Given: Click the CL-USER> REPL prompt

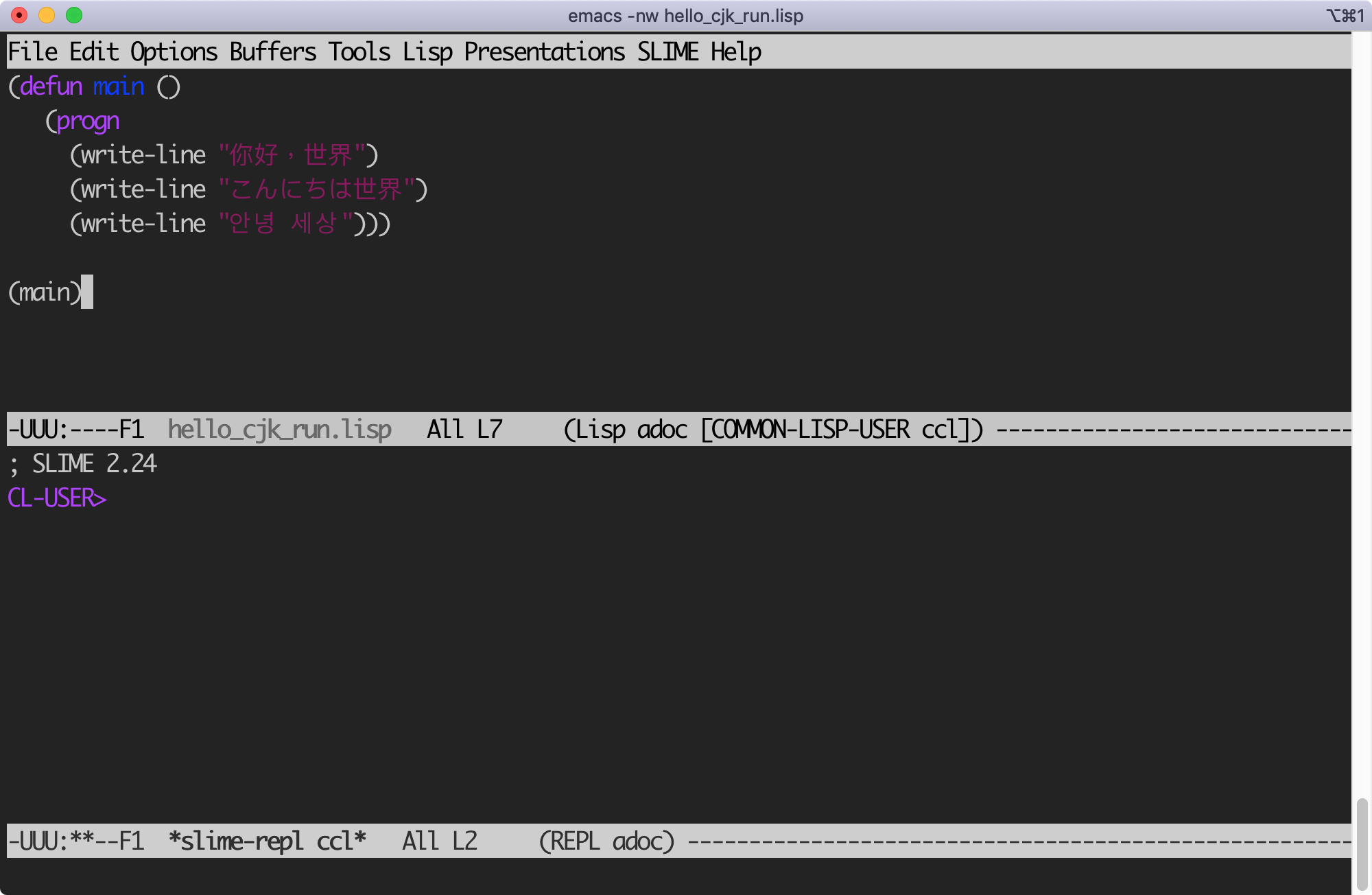Looking at the screenshot, I should click(57, 498).
